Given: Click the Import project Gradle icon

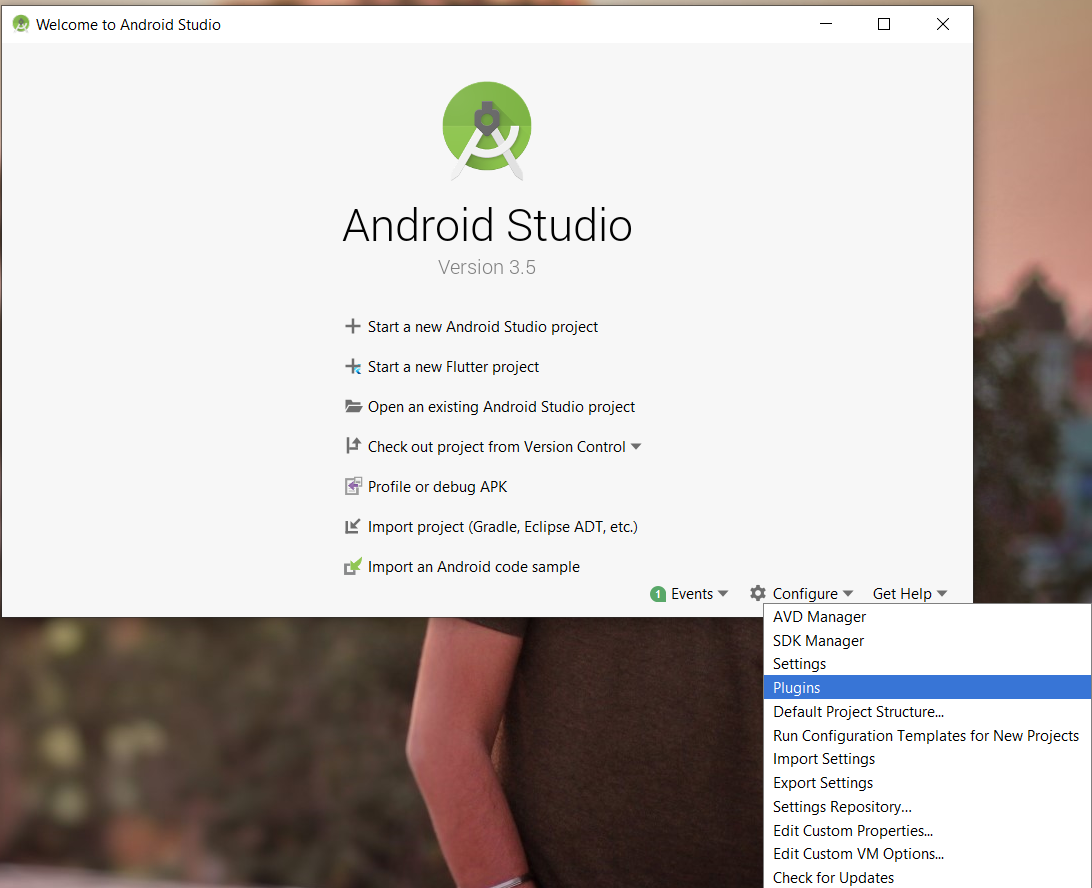Looking at the screenshot, I should click(x=352, y=526).
